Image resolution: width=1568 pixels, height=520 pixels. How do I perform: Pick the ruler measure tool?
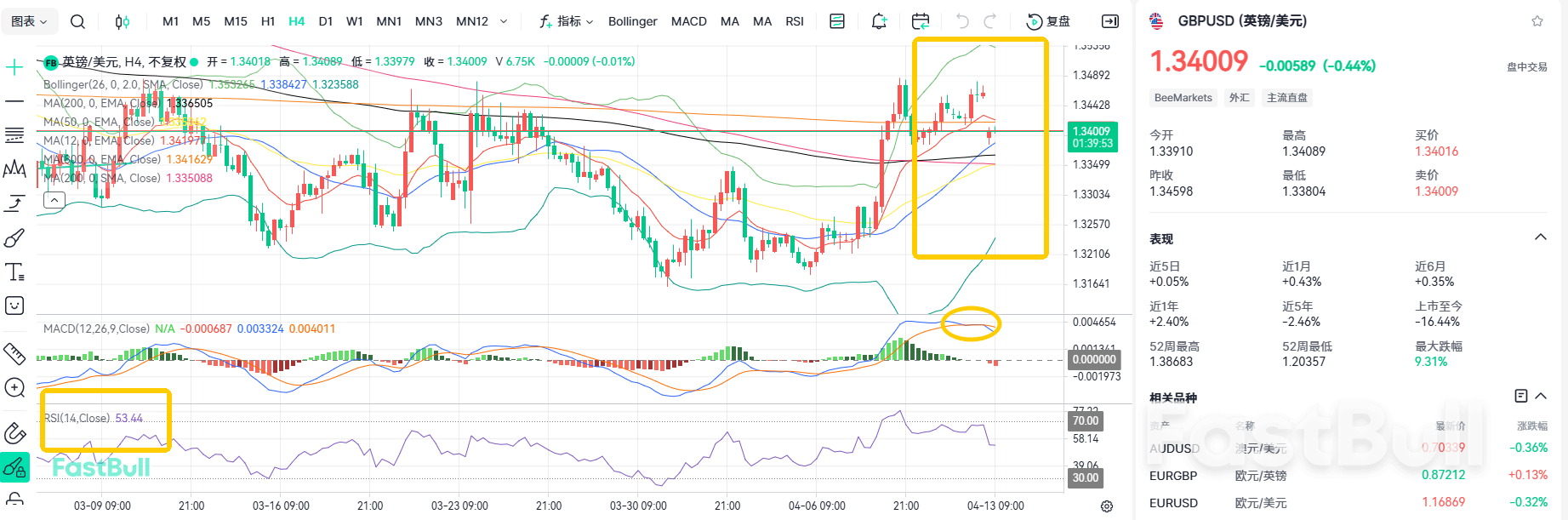pyautogui.click(x=14, y=353)
